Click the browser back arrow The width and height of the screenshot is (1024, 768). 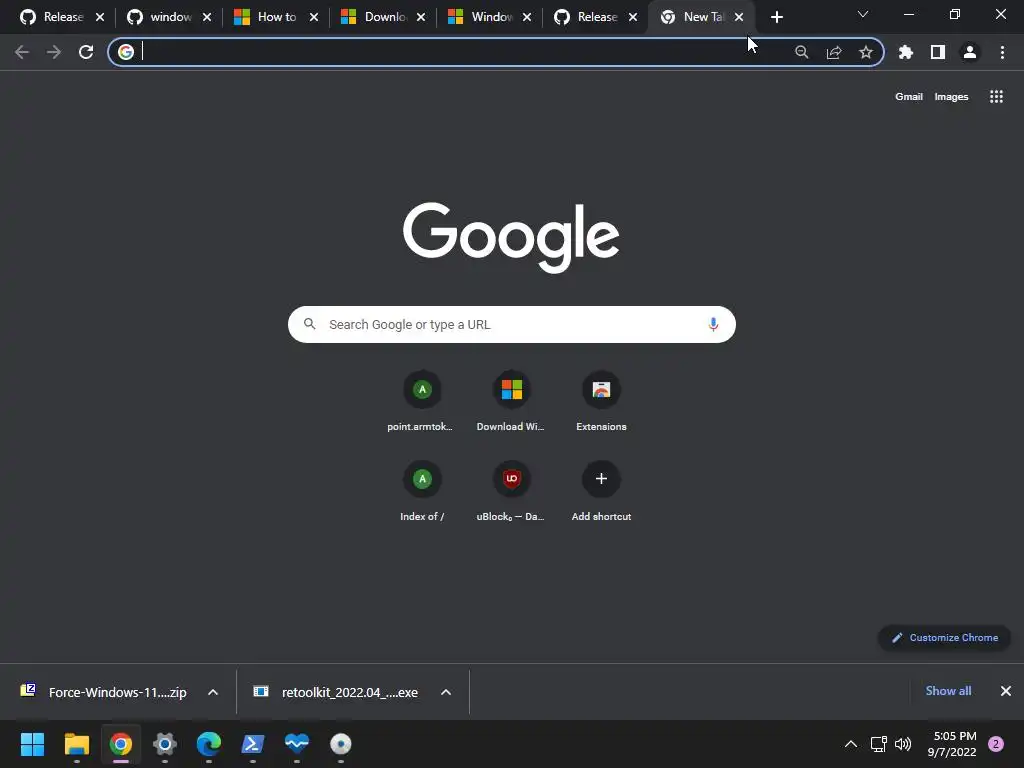pos(22,52)
